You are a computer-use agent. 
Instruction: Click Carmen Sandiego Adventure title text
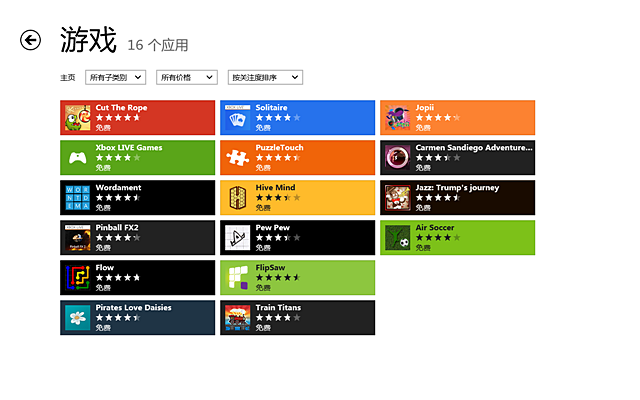click(x=474, y=148)
